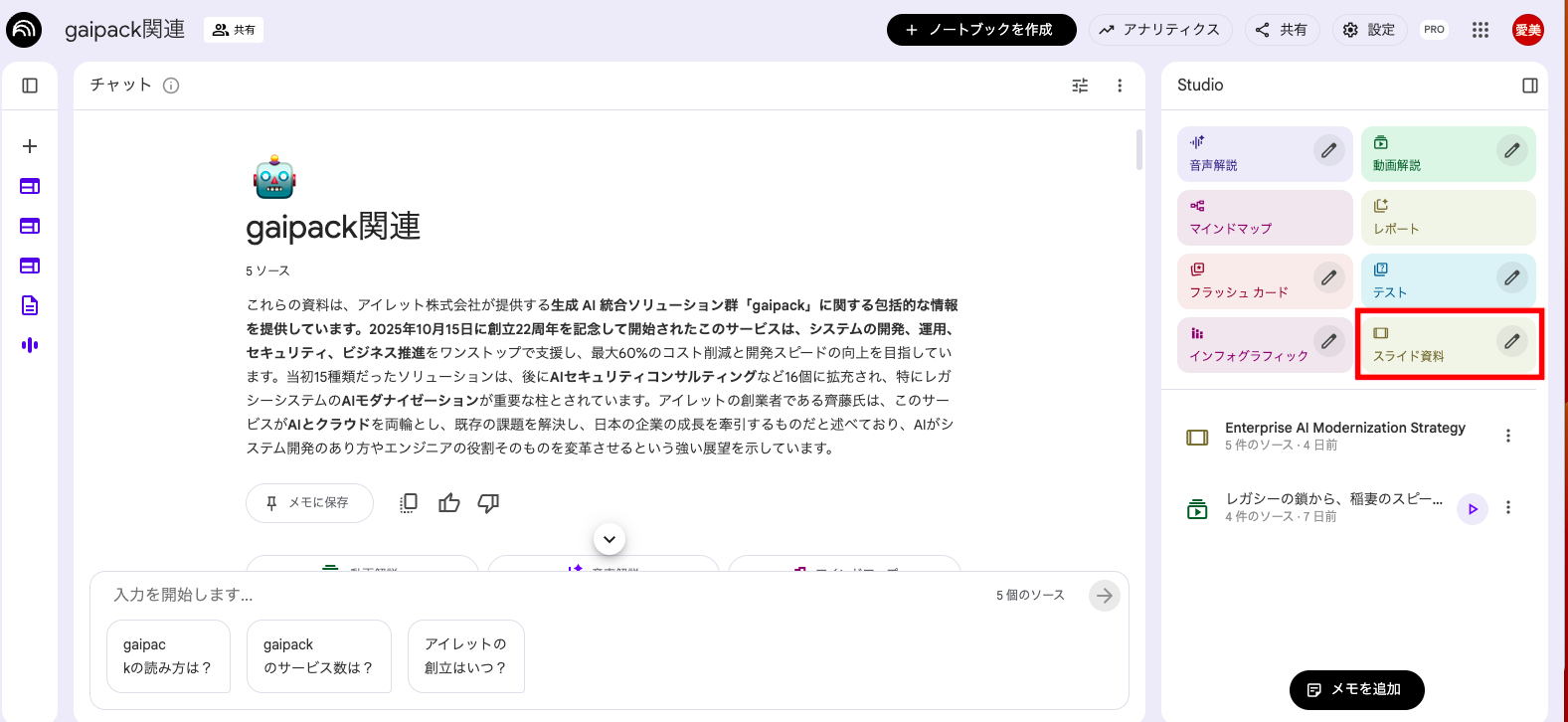The image size is (1568, 722).
Task: Open the 設定 settings menu
Action: tap(1369, 30)
